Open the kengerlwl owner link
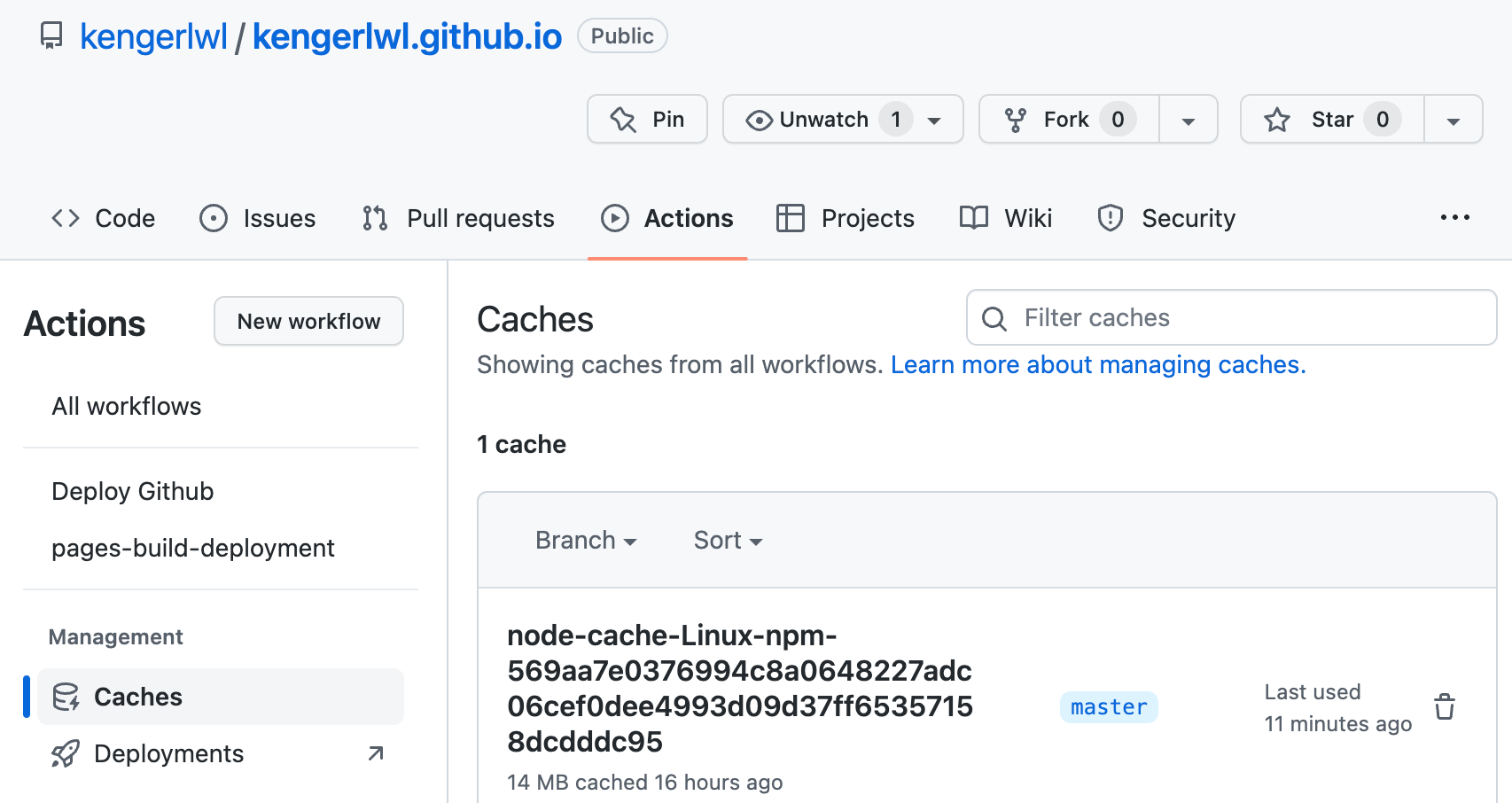 [153, 36]
